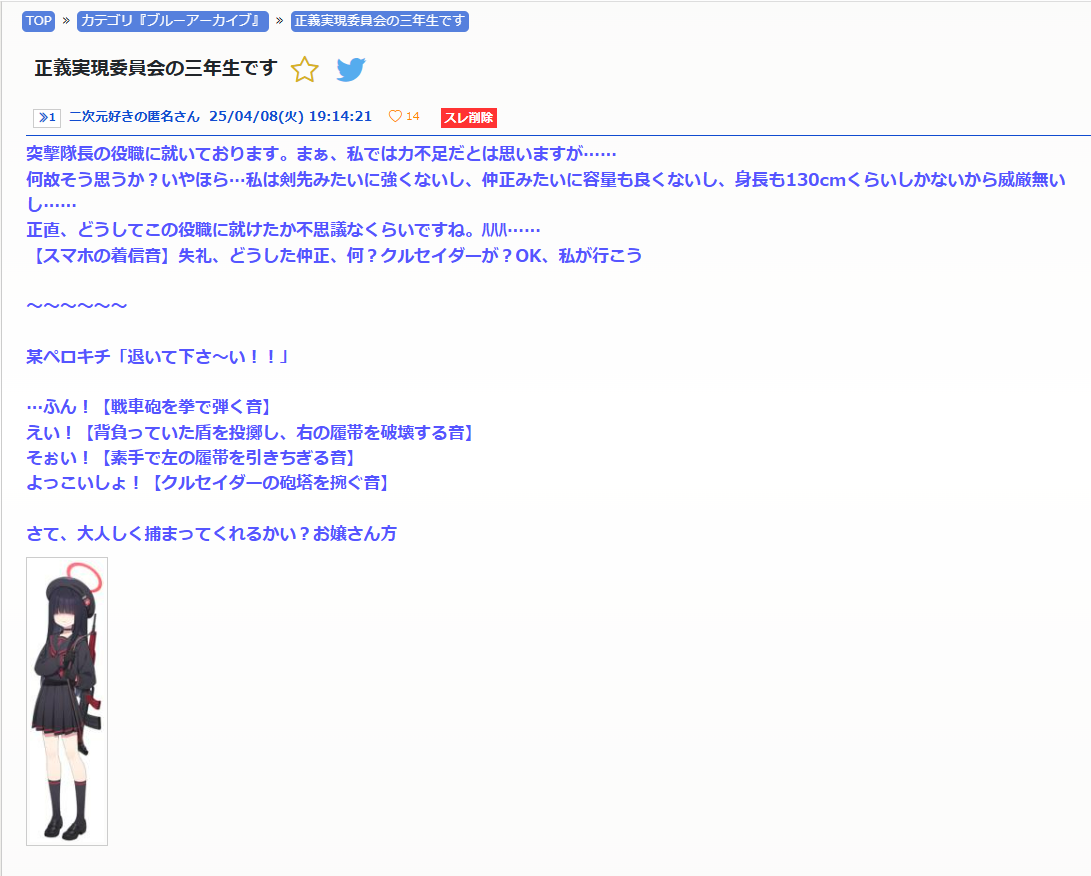Screen dimensions: 1091x876
Task: Open the カテゴリ『ブルーアーカイブ』 breadcrumb
Action: pos(173,21)
